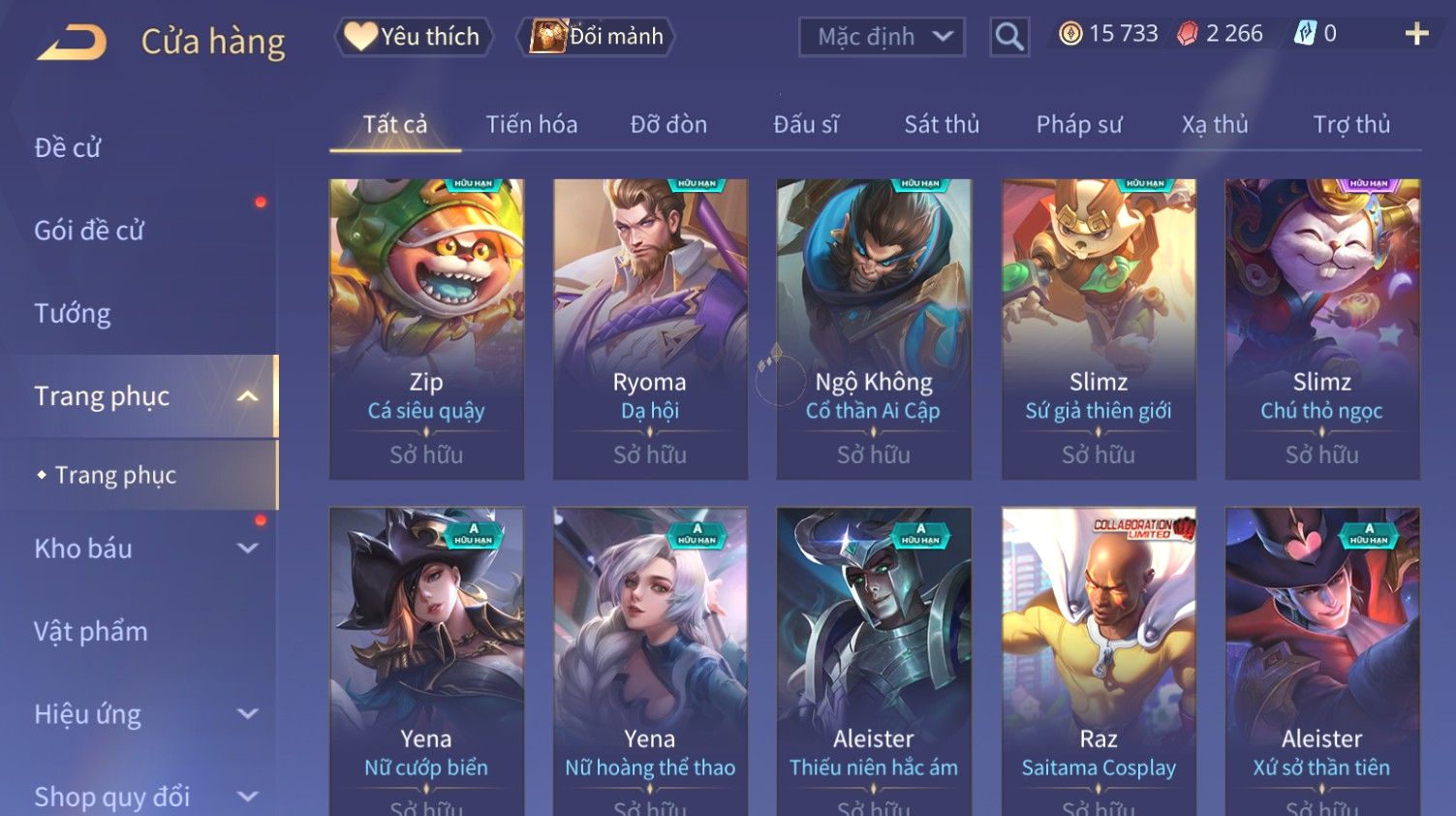
Task: Open the search magnifier icon
Action: [x=1008, y=38]
